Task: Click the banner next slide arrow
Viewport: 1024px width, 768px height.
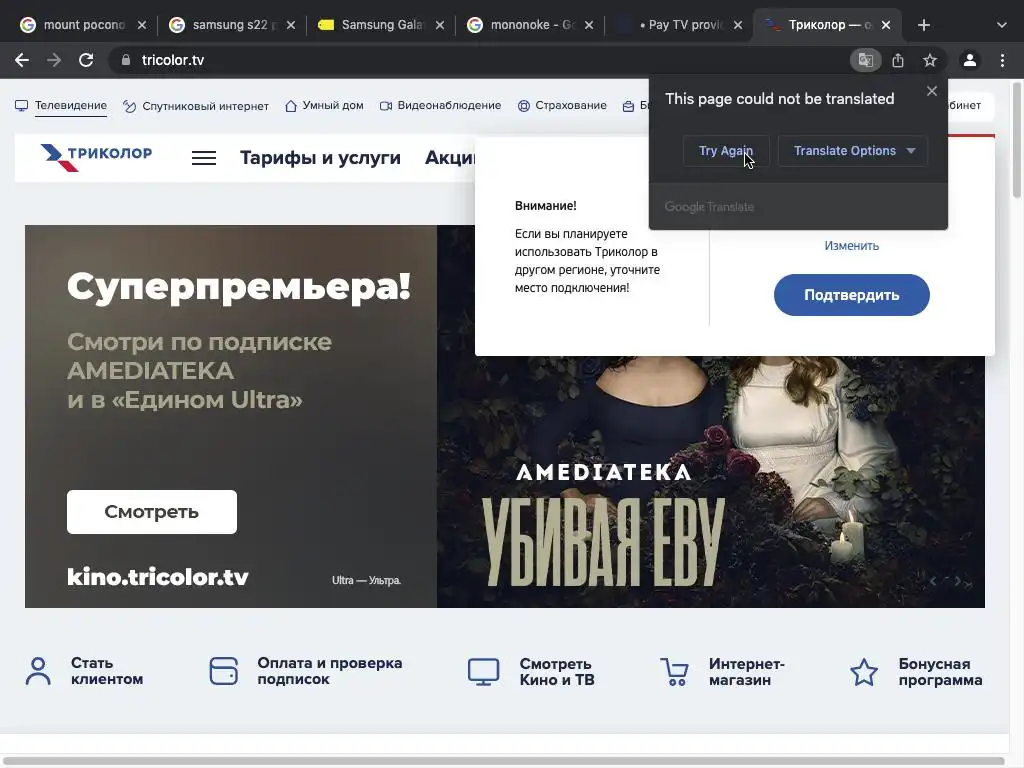Action: click(x=958, y=581)
